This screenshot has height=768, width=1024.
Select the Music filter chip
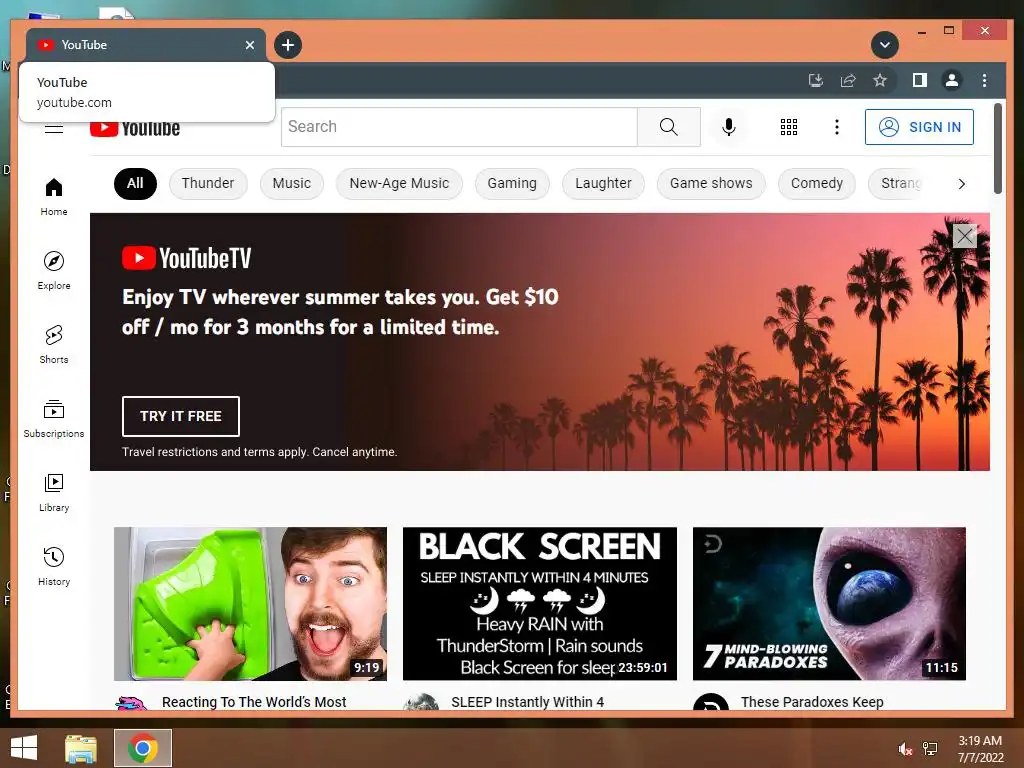tap(292, 184)
